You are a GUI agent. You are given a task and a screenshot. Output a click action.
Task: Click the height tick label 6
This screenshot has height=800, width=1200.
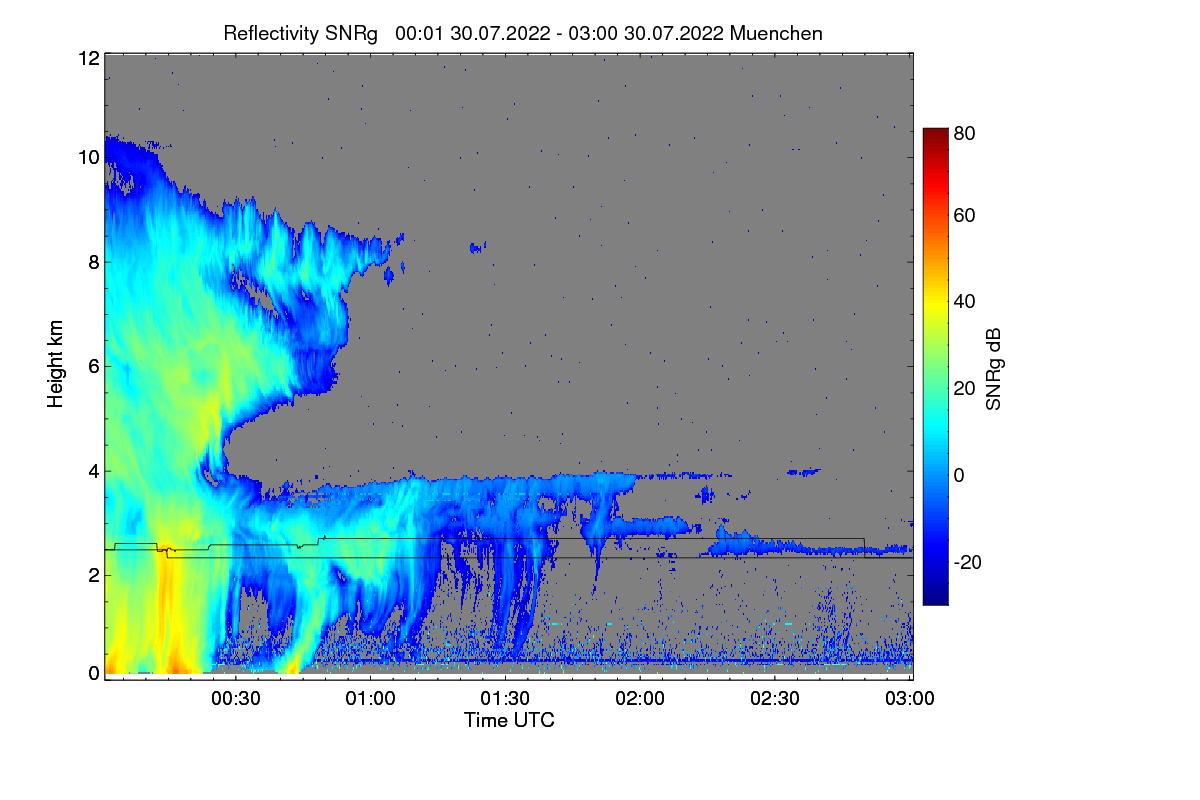pyautogui.click(x=92, y=366)
